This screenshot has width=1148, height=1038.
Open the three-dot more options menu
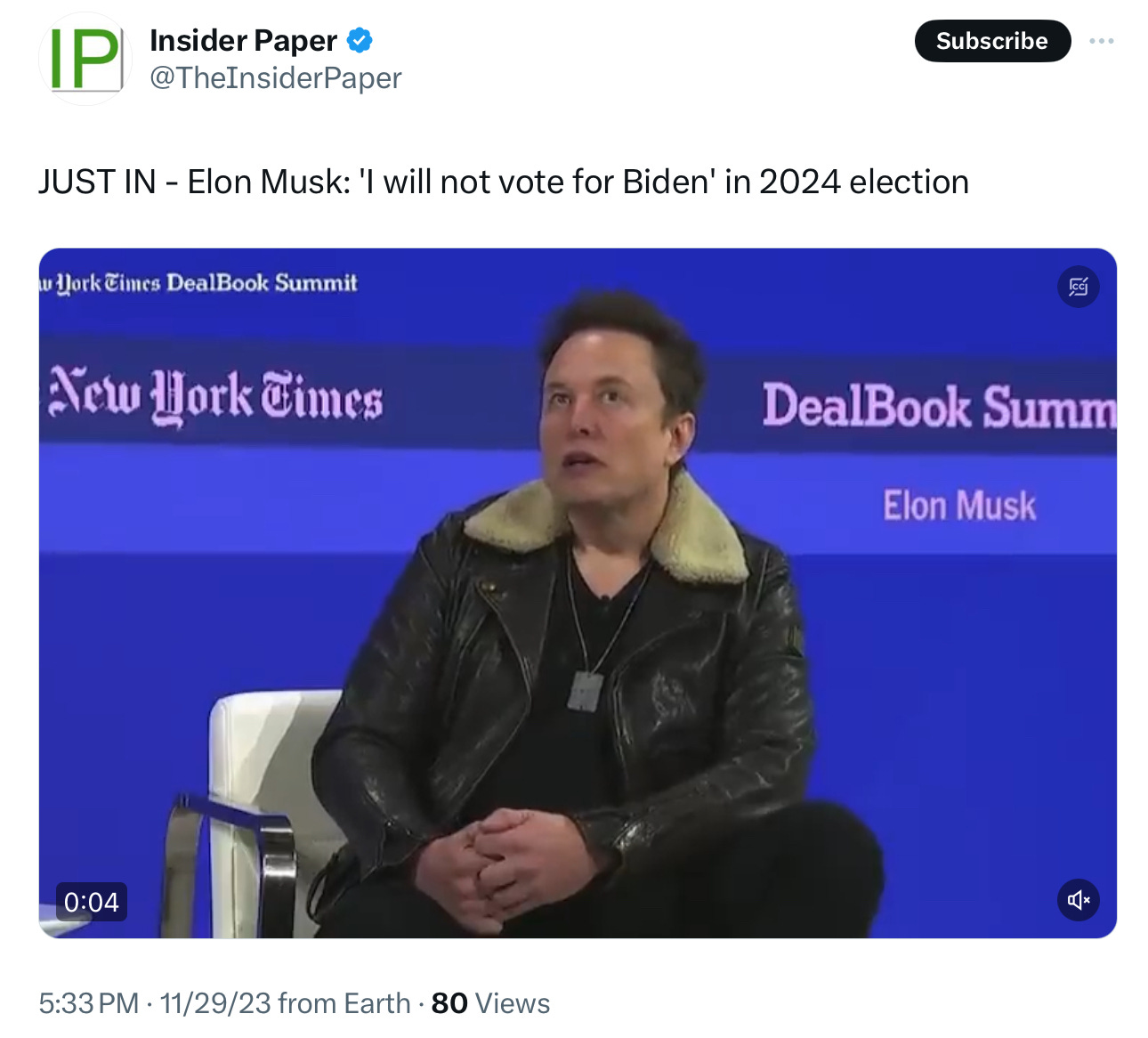click(x=1102, y=41)
